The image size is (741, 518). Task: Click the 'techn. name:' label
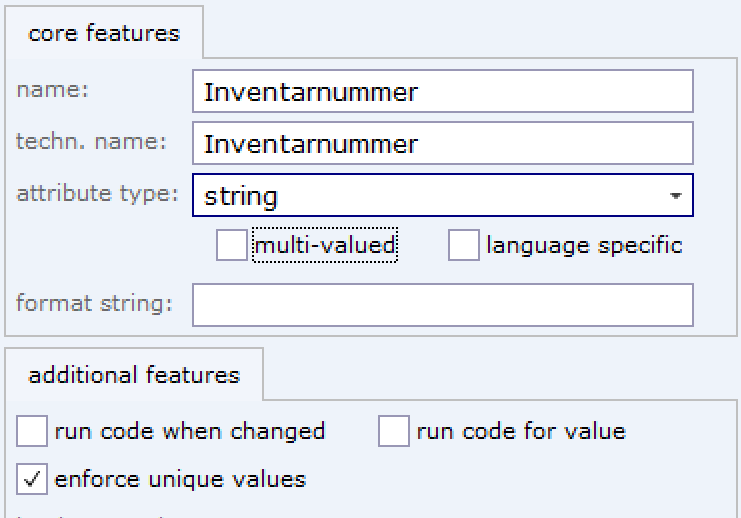point(91,141)
